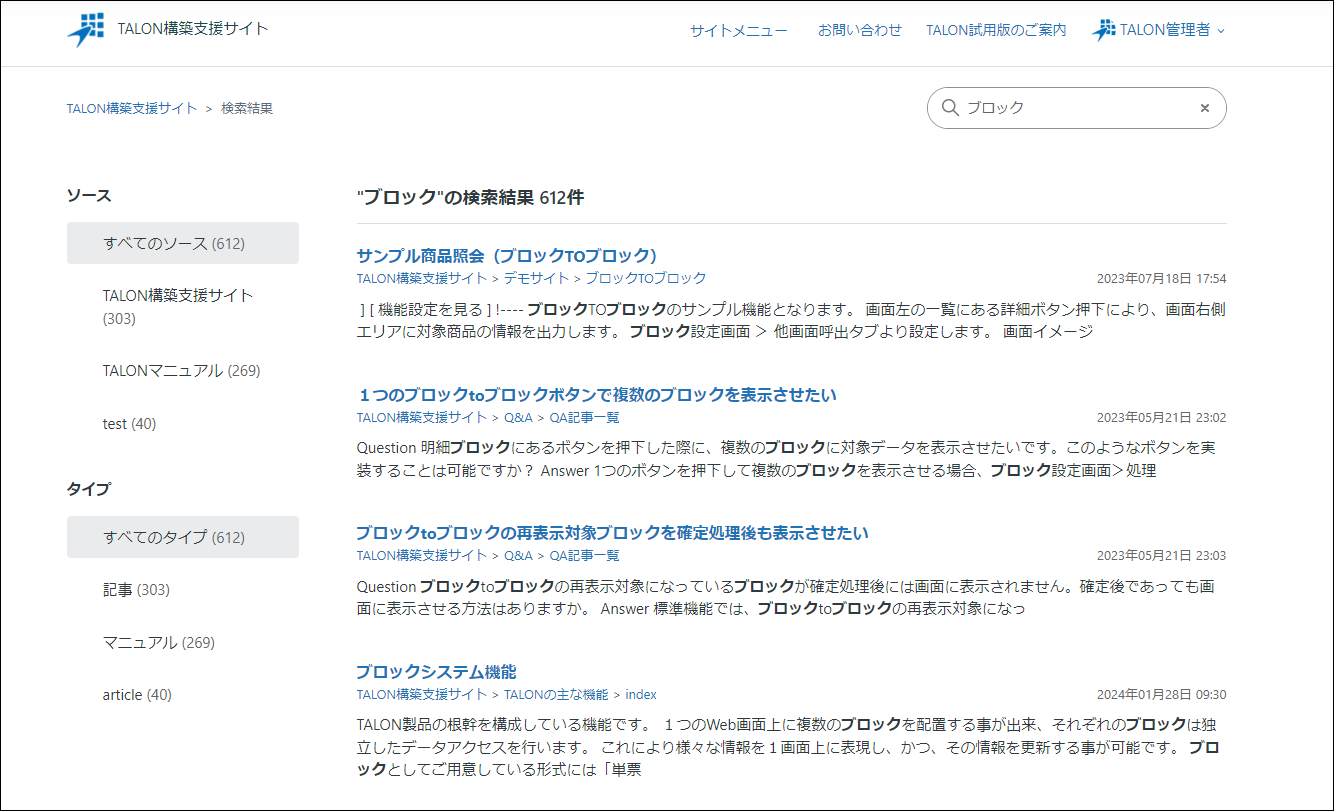Screen dimensions: 1334x811
Task: Click QA記事一覧 breadcrumb under third result
Action: [x=585, y=555]
